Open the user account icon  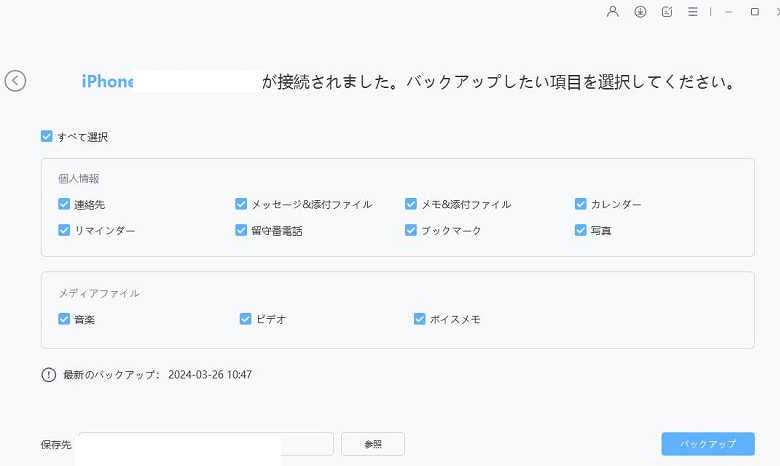tap(613, 11)
